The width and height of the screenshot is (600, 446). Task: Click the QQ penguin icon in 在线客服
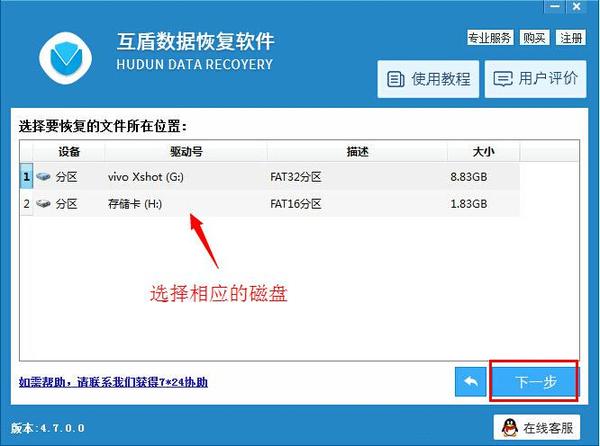[x=509, y=428]
